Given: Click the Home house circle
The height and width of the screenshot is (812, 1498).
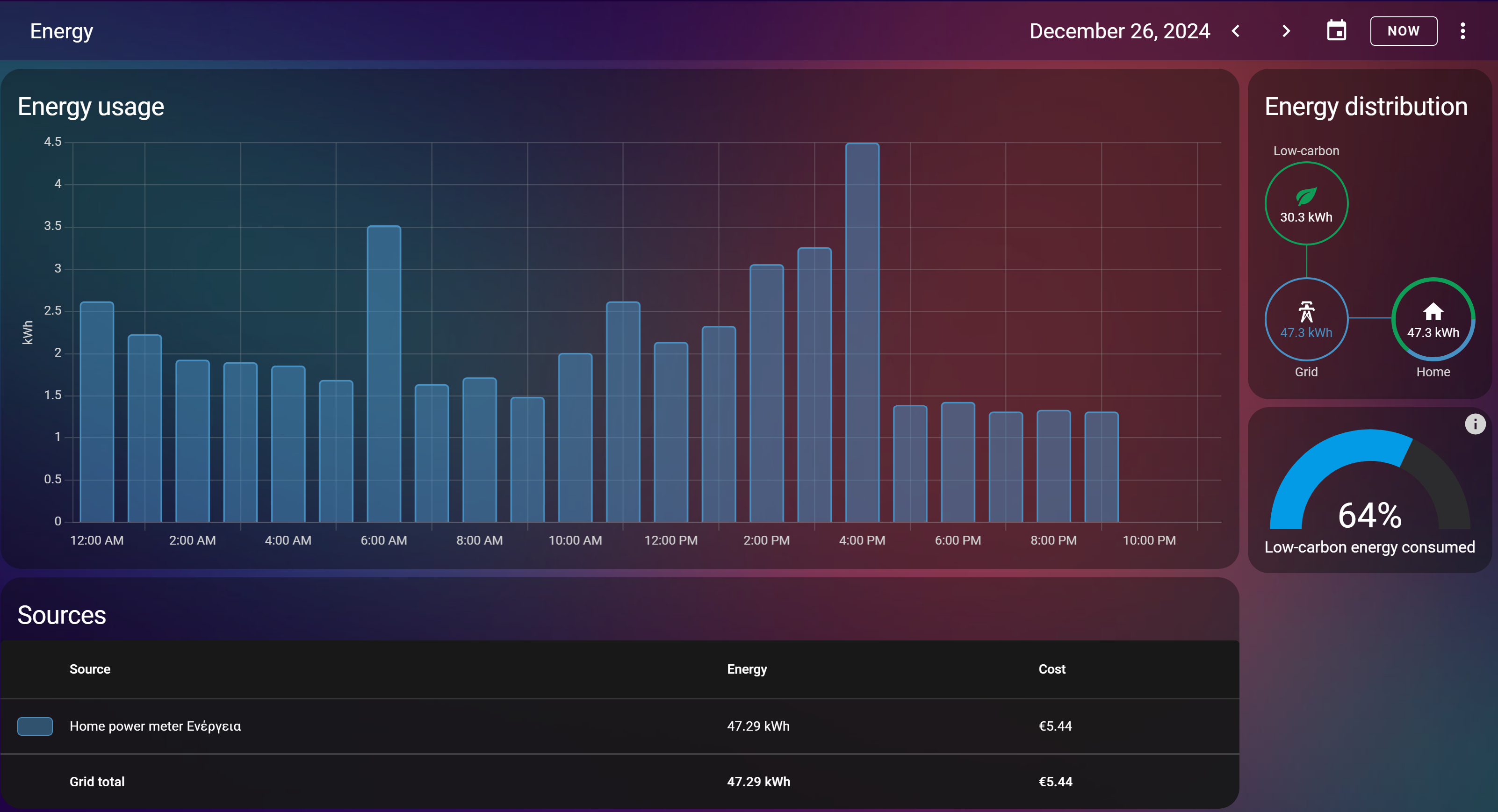Looking at the screenshot, I should pos(1433,318).
